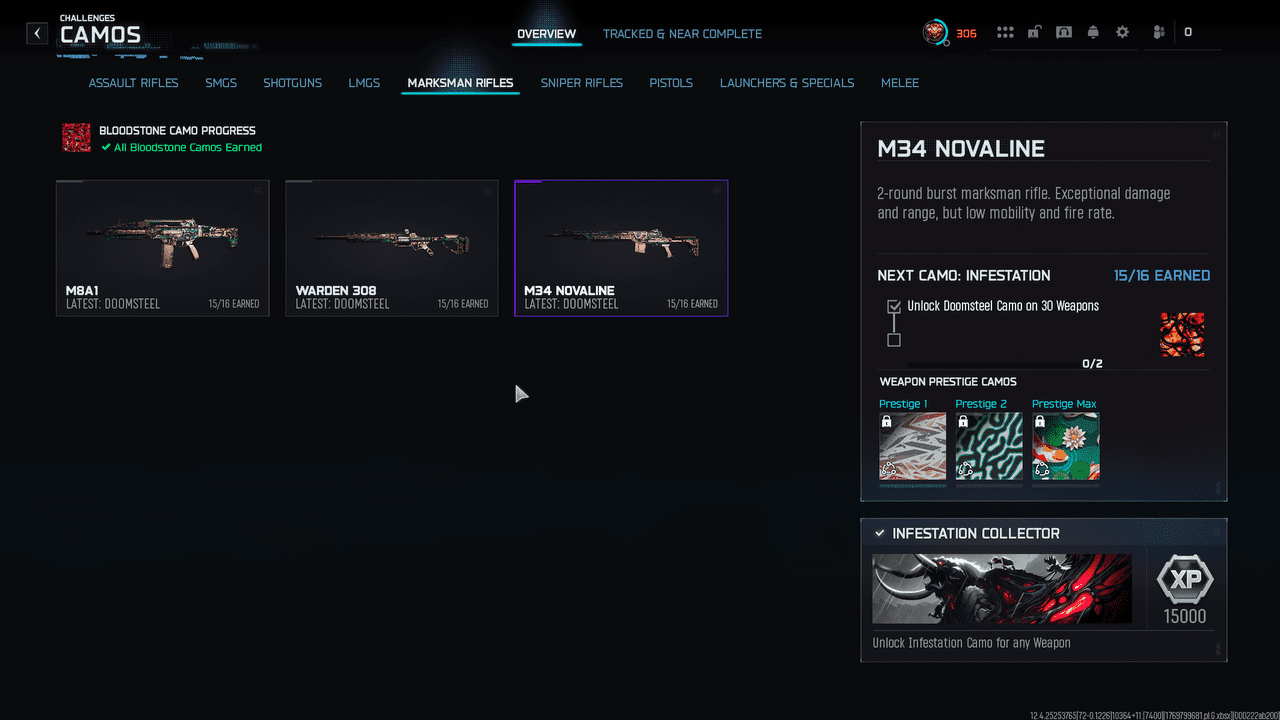Click the back arrow beside Camos title
The image size is (1280, 720).
37,34
